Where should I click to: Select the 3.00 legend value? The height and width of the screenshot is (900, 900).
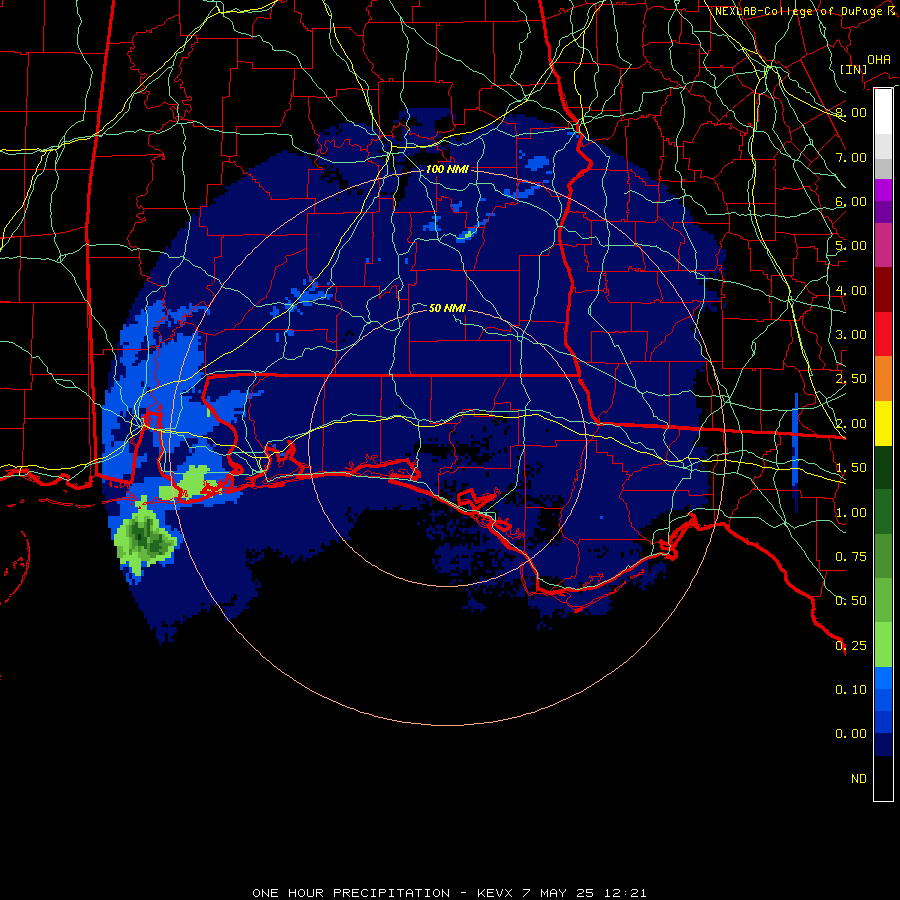pos(851,335)
